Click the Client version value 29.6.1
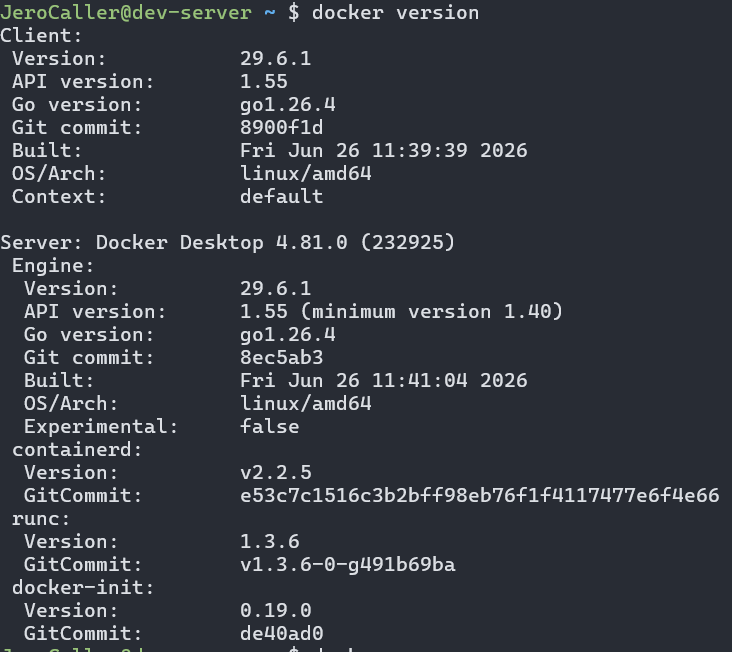 coord(275,59)
